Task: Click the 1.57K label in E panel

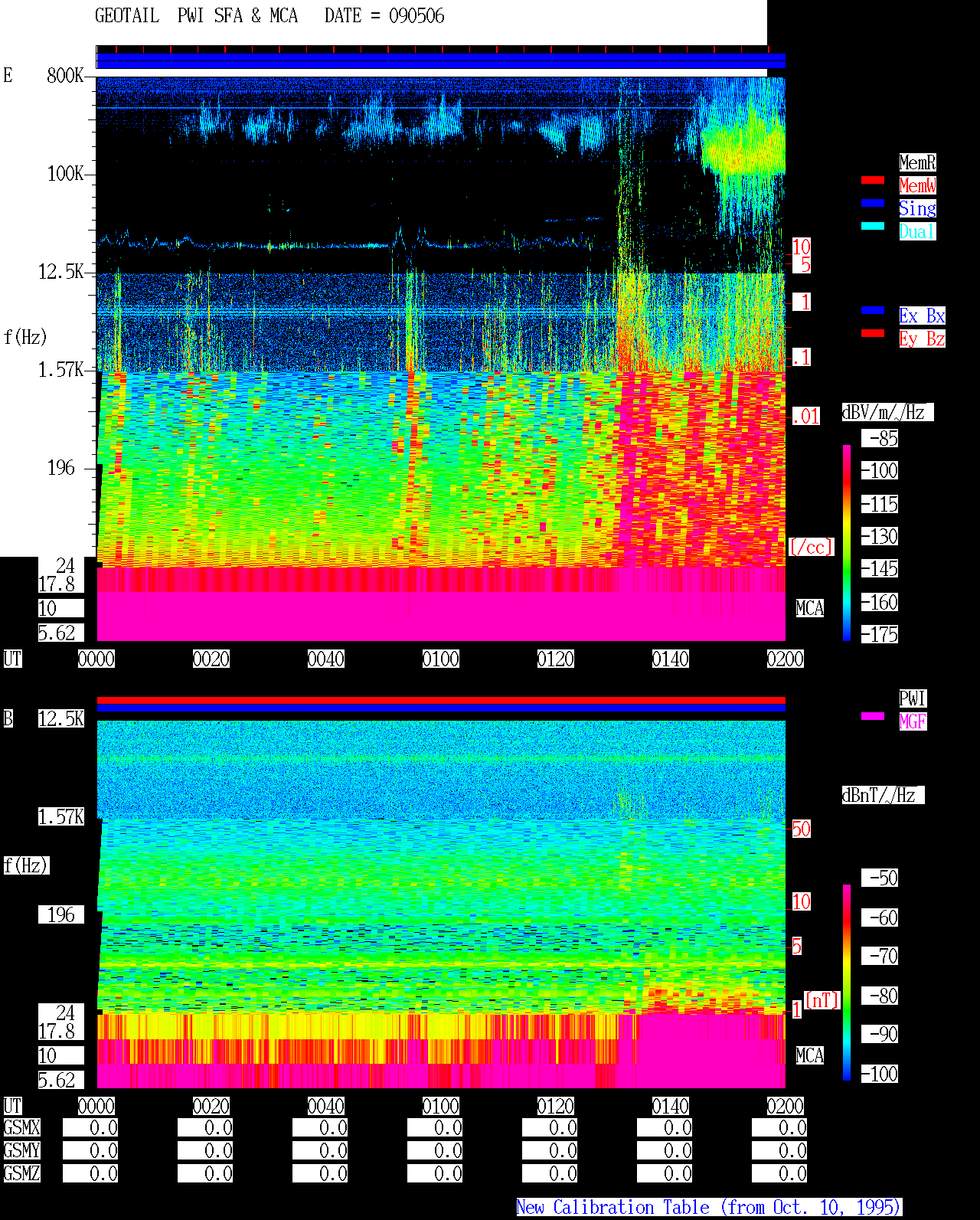Action: [61, 370]
